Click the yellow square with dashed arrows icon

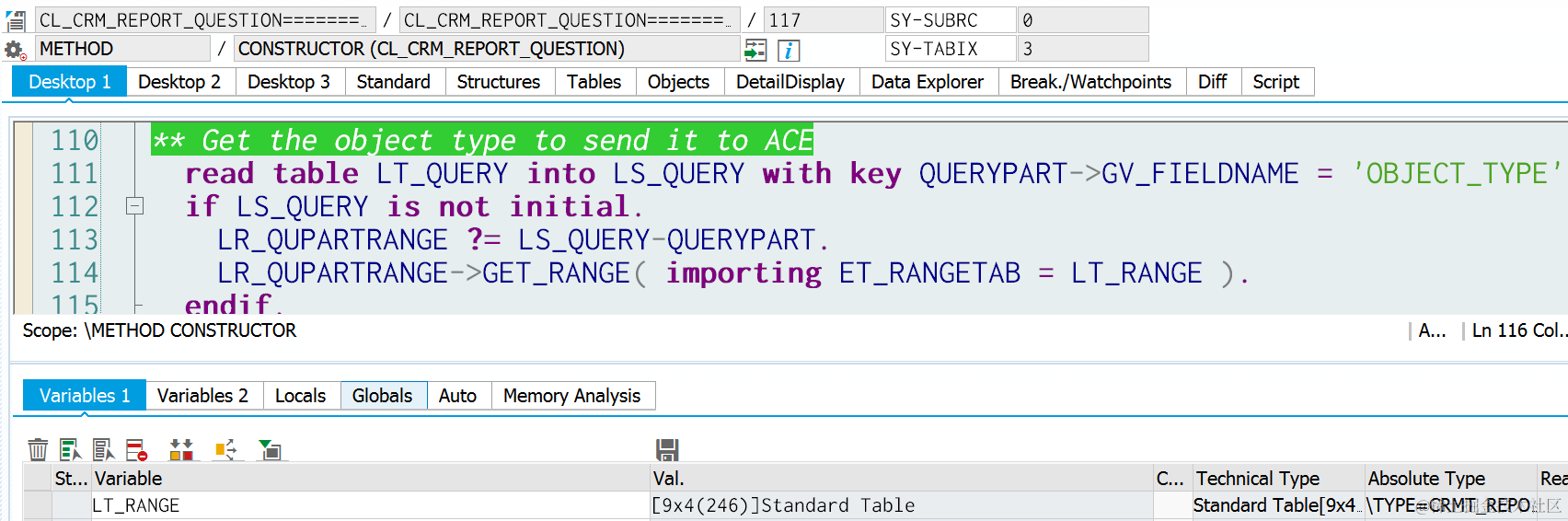(x=225, y=449)
